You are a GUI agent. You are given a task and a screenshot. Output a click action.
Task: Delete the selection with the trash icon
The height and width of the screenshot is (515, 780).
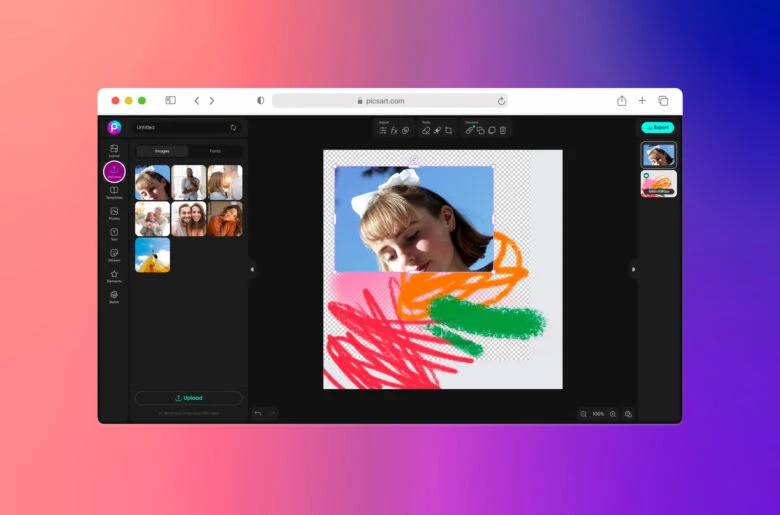click(503, 131)
